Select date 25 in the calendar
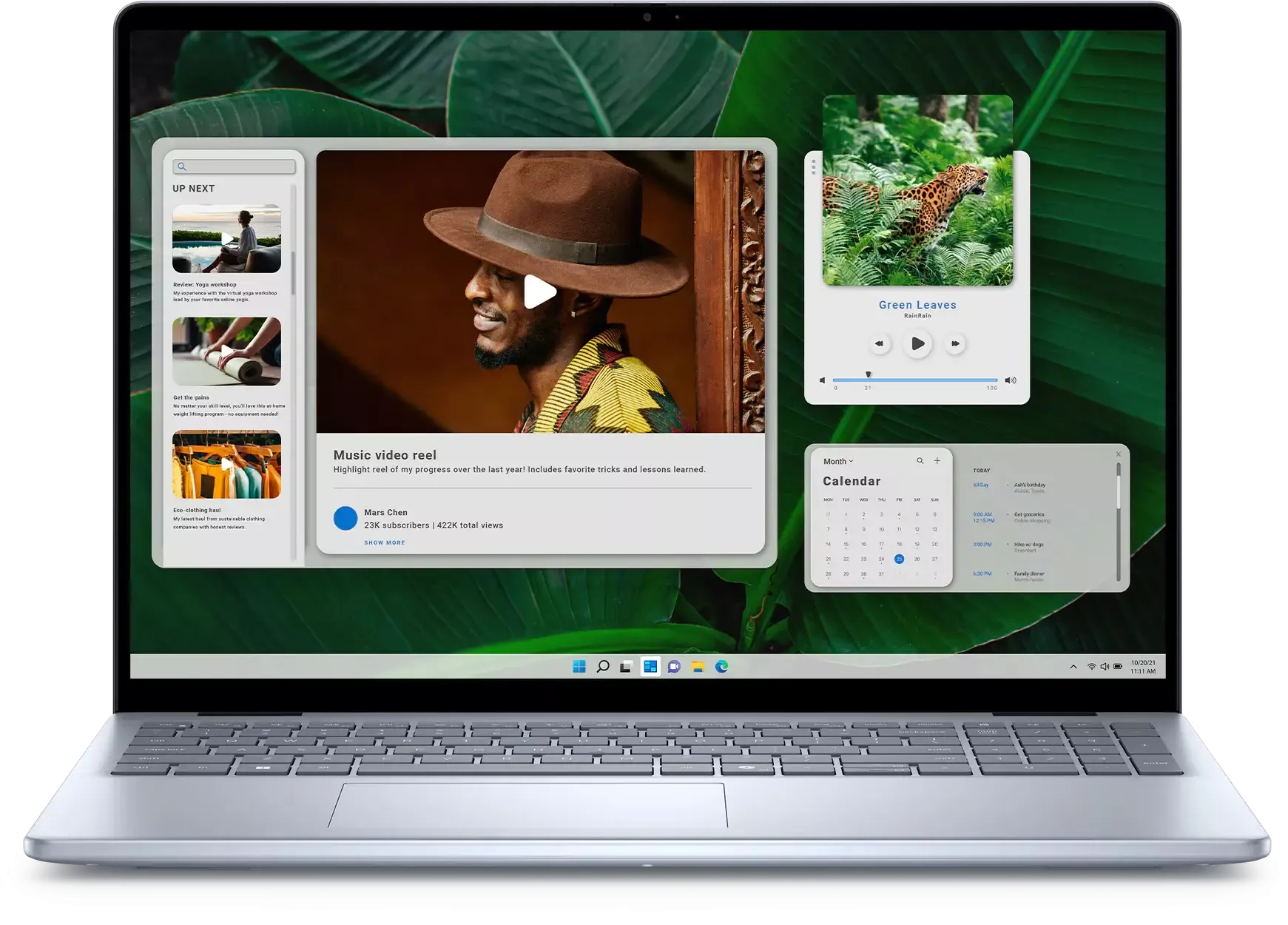1288x925 pixels. point(899,559)
